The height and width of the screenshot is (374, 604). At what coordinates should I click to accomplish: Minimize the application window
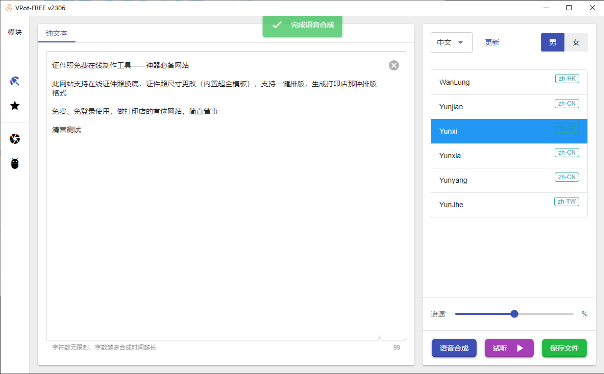[x=546, y=8]
